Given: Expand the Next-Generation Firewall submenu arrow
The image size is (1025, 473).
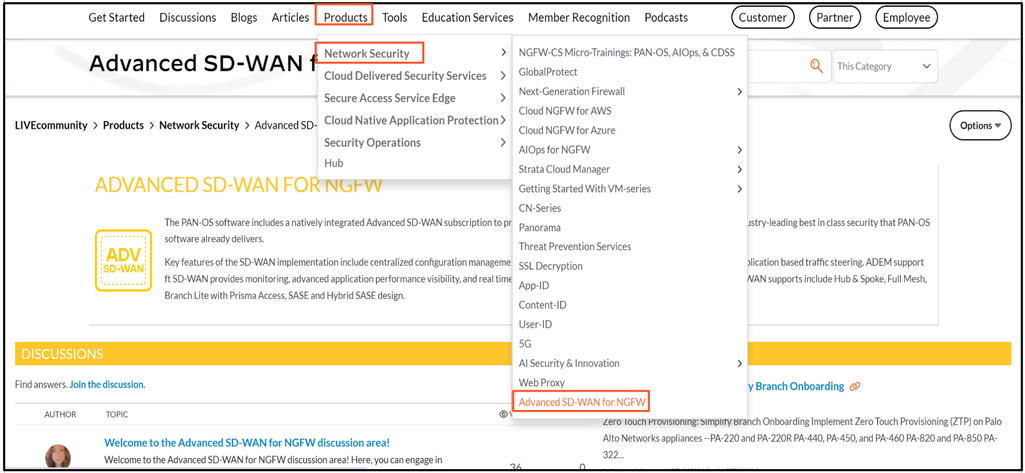Looking at the screenshot, I should pos(739,91).
